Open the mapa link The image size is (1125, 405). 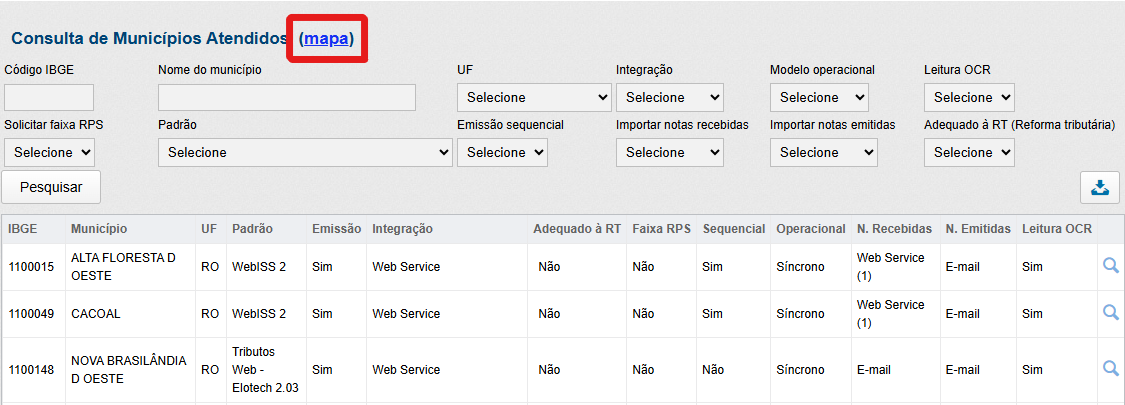click(x=327, y=39)
